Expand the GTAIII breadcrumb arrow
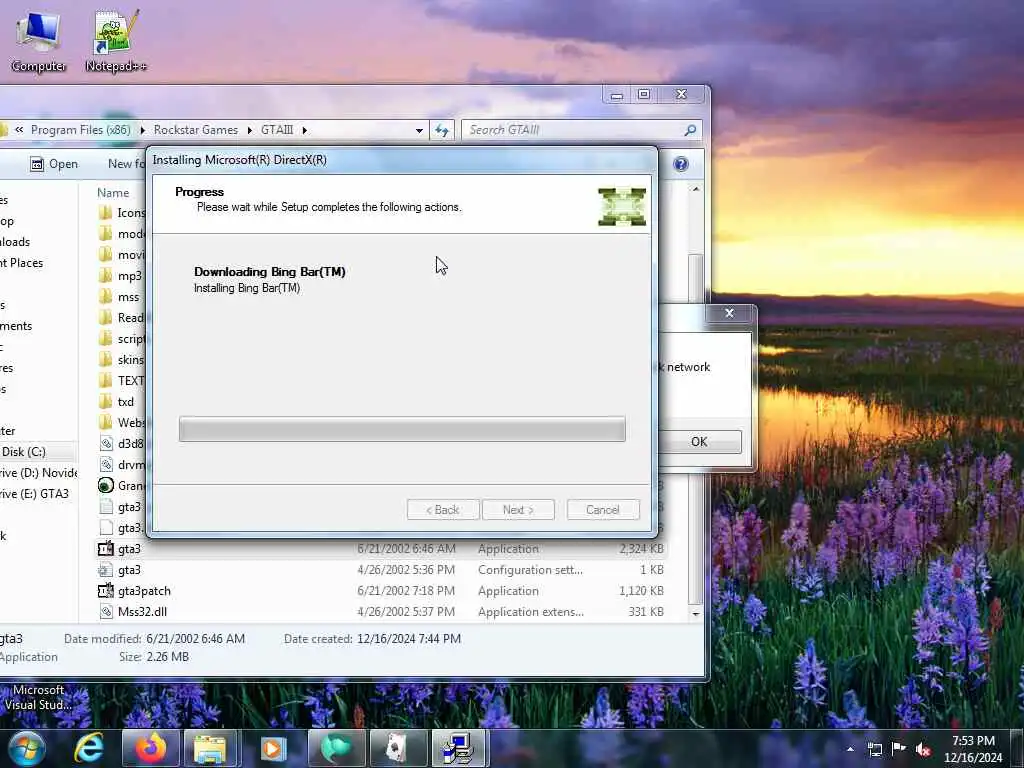 click(x=304, y=130)
